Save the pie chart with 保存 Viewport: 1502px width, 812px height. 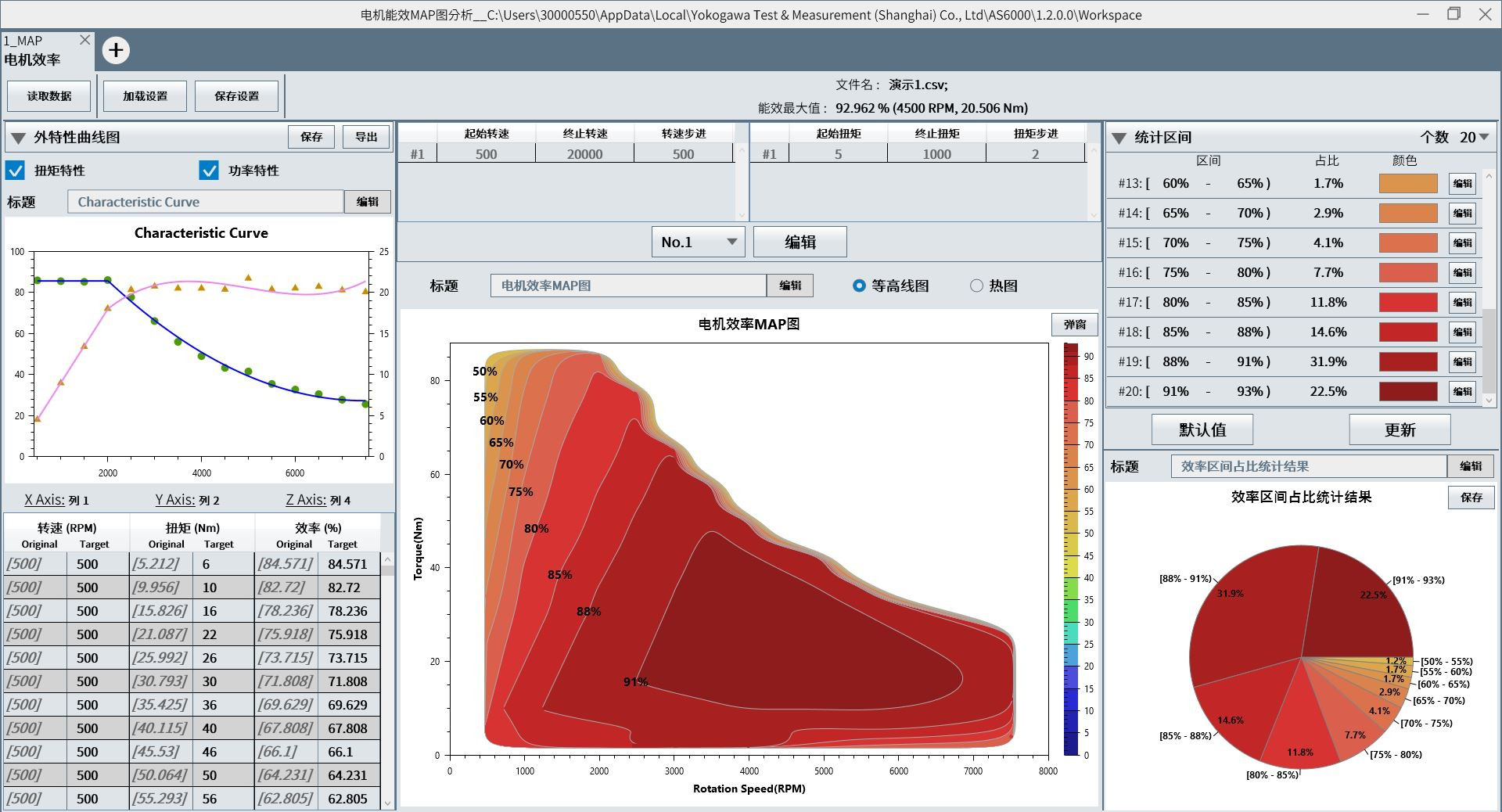point(1471,498)
